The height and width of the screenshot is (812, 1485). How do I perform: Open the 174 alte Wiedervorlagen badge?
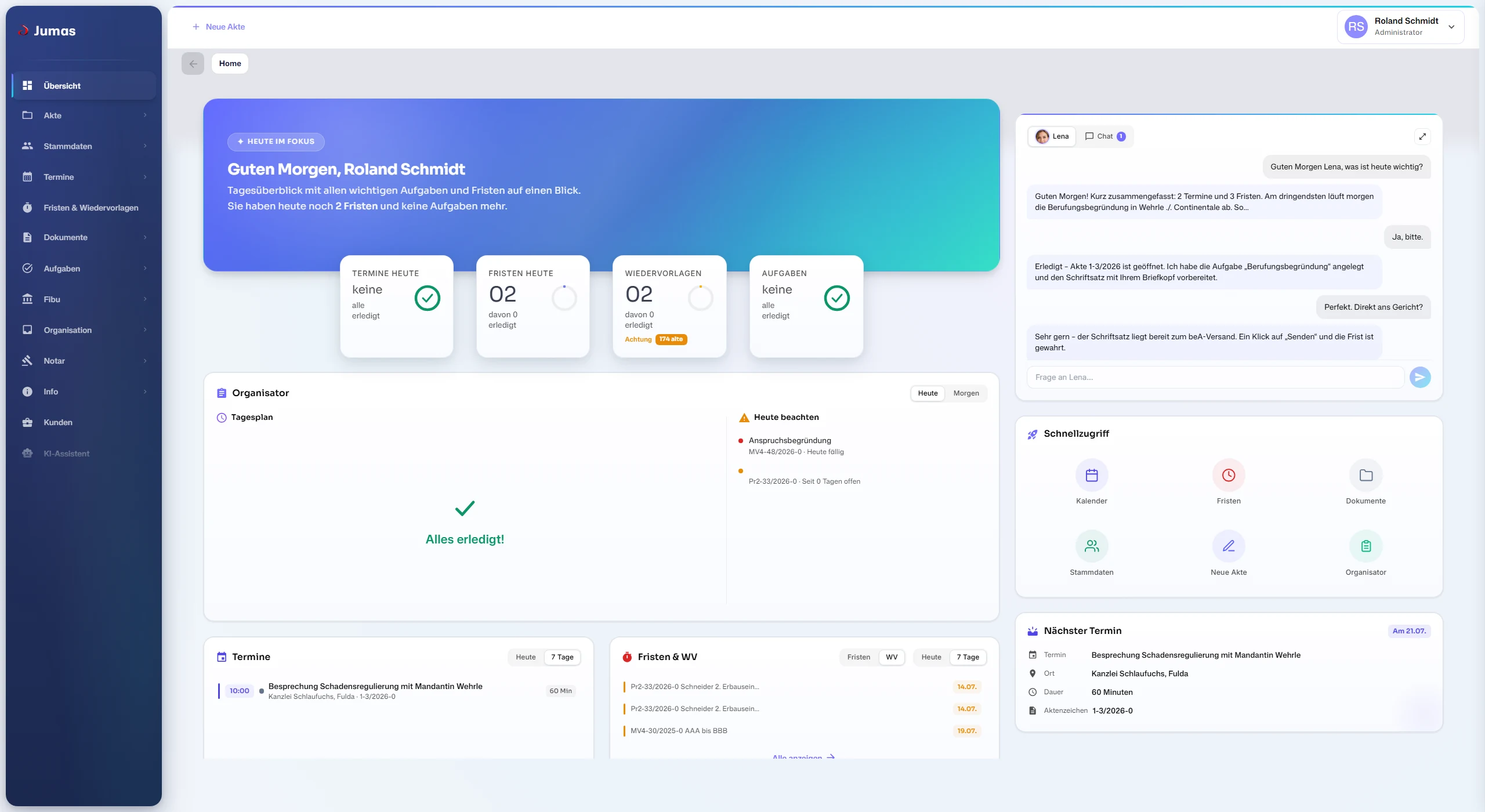[671, 339]
